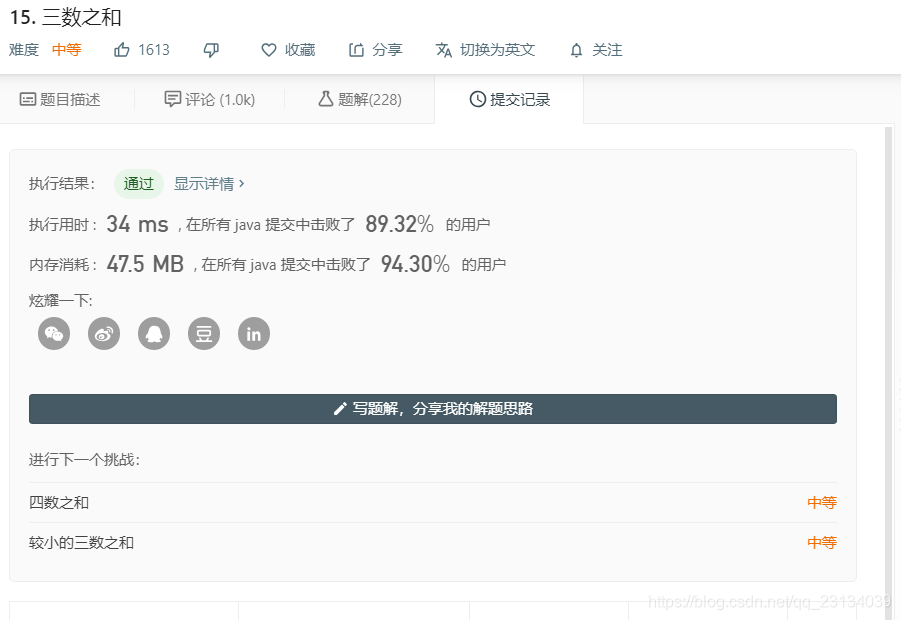The image size is (901, 620).
Task: Open the 题目描述 tab
Action: [x=60, y=99]
